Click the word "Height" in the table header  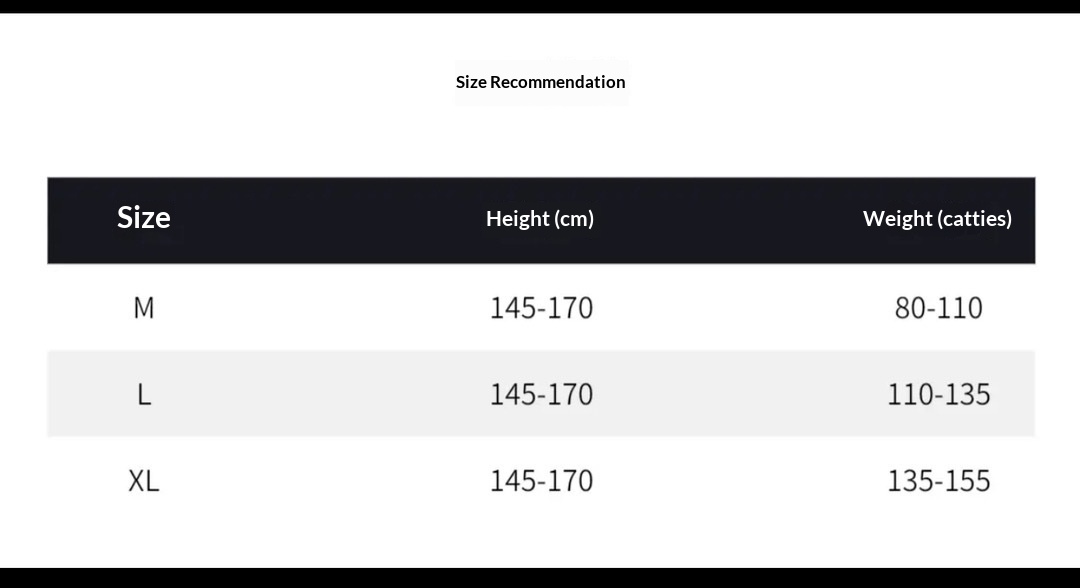[x=517, y=218]
